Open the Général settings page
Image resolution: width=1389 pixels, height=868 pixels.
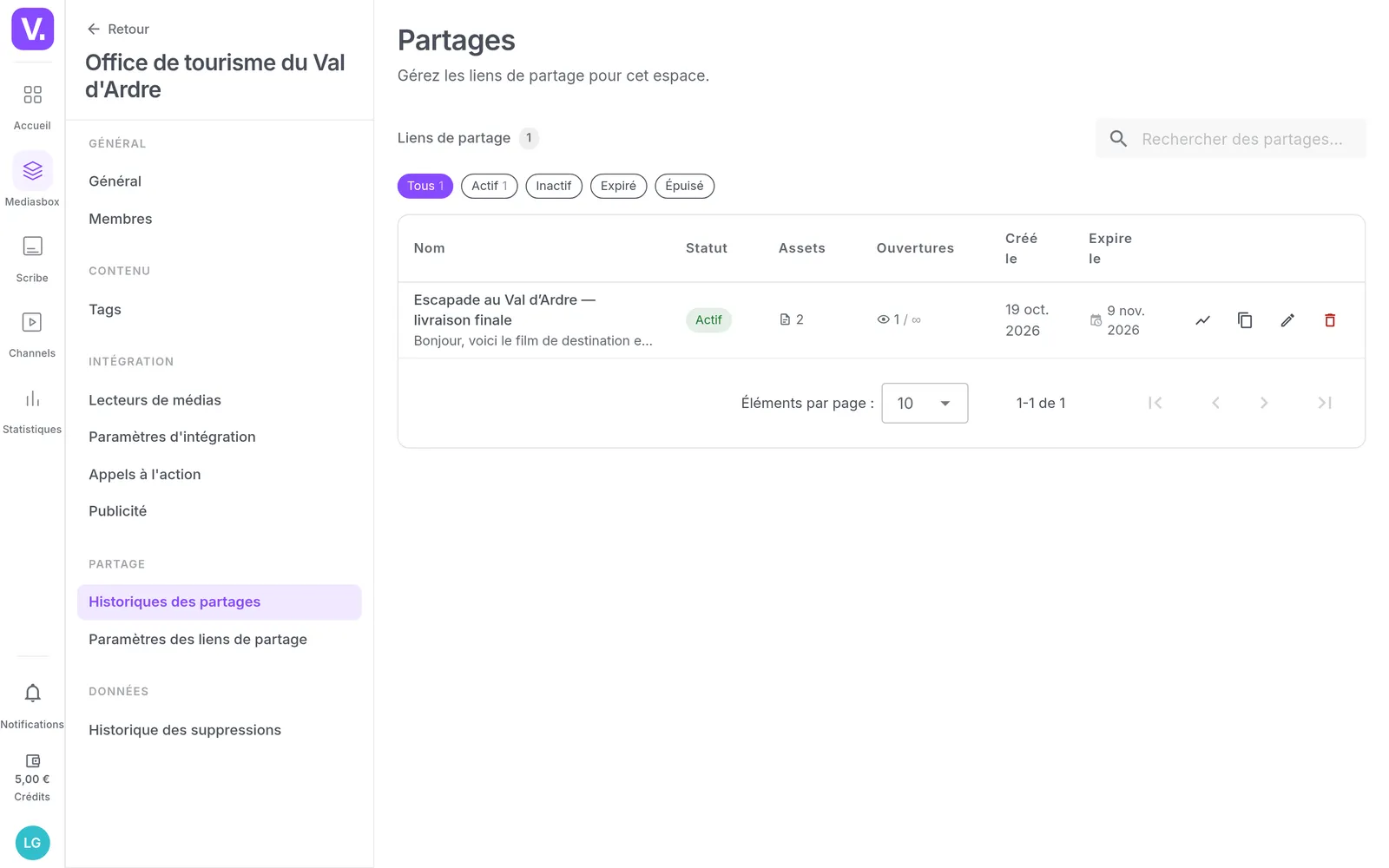tap(219, 181)
